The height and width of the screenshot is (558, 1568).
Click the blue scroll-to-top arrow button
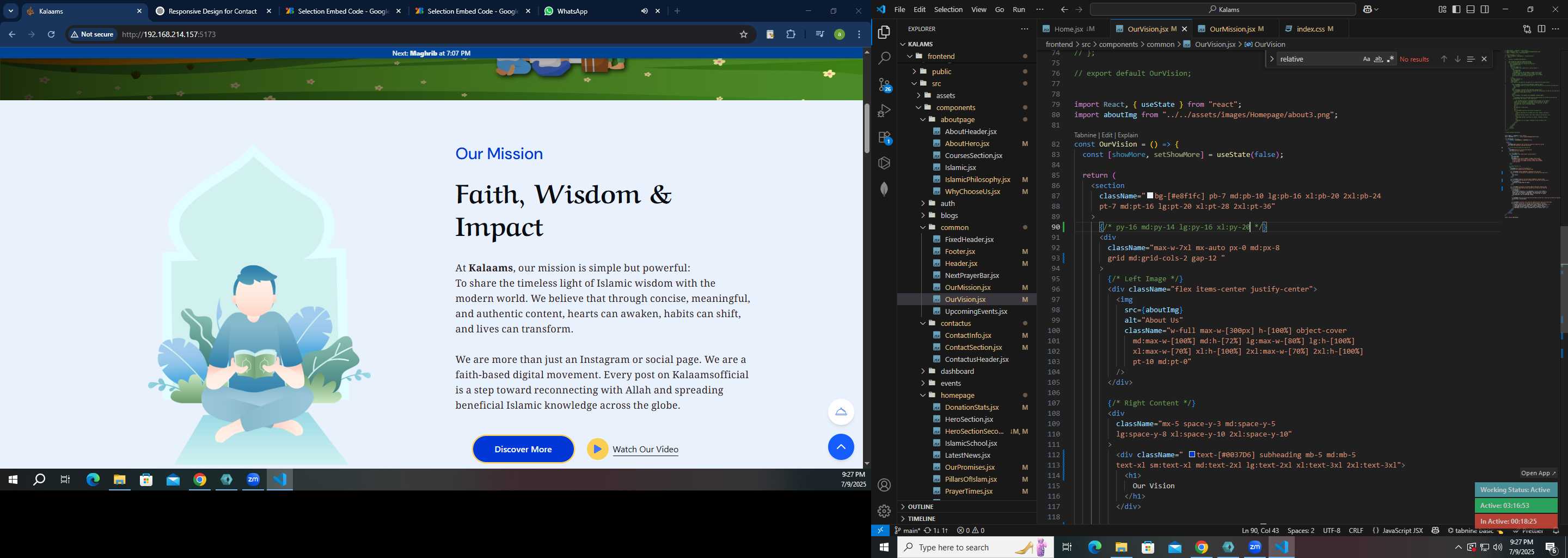click(841, 447)
